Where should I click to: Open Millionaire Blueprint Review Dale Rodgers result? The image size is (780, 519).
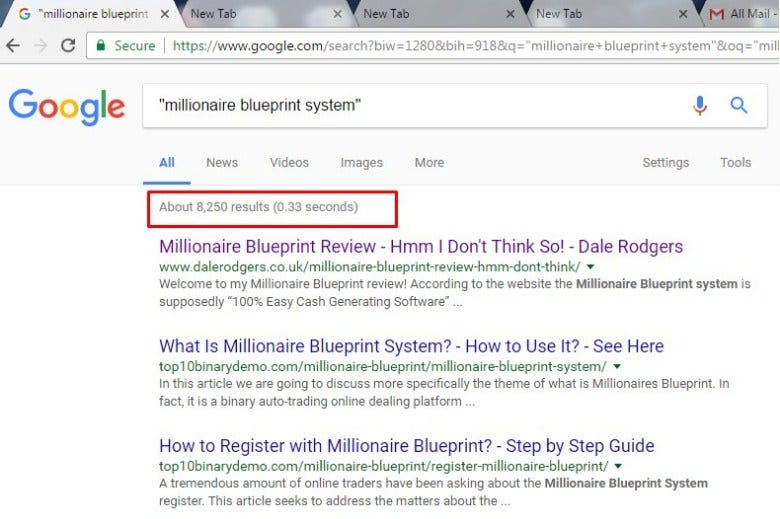tap(421, 247)
